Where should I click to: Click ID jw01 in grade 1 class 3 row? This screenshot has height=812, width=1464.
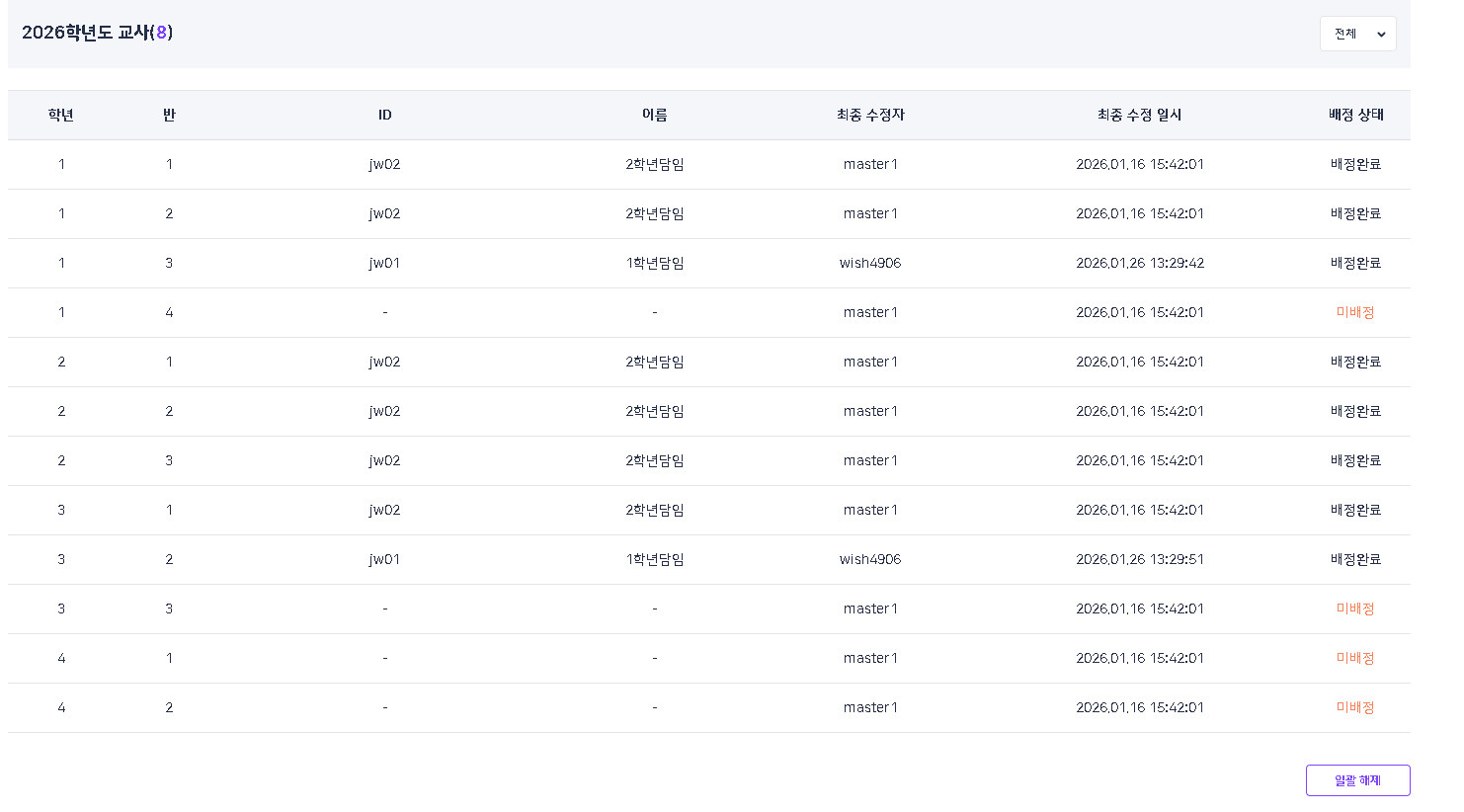click(x=384, y=263)
